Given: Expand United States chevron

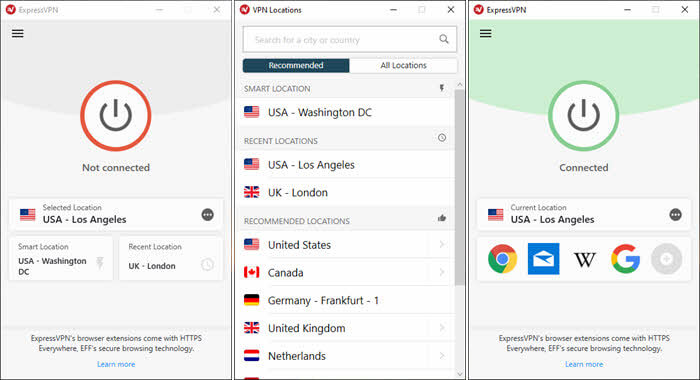Looking at the screenshot, I should click(442, 244).
